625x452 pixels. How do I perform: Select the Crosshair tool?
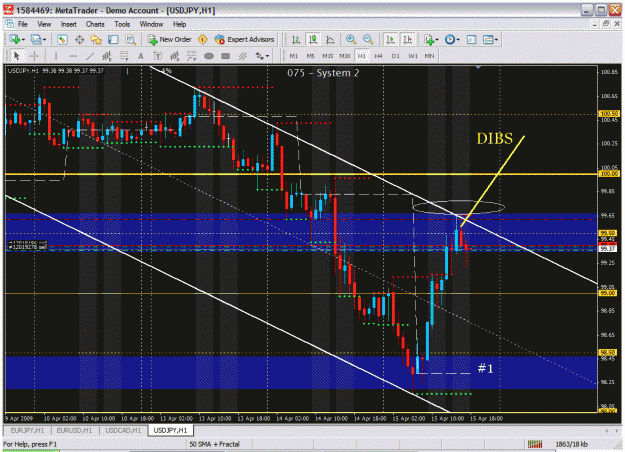coord(34,56)
